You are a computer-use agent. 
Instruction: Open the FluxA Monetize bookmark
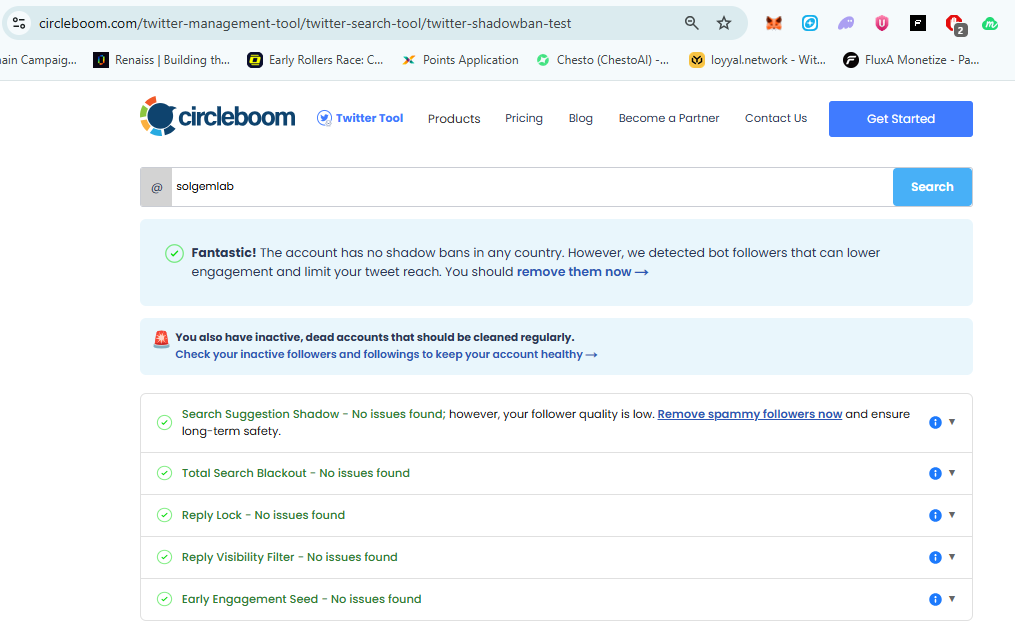pos(911,60)
